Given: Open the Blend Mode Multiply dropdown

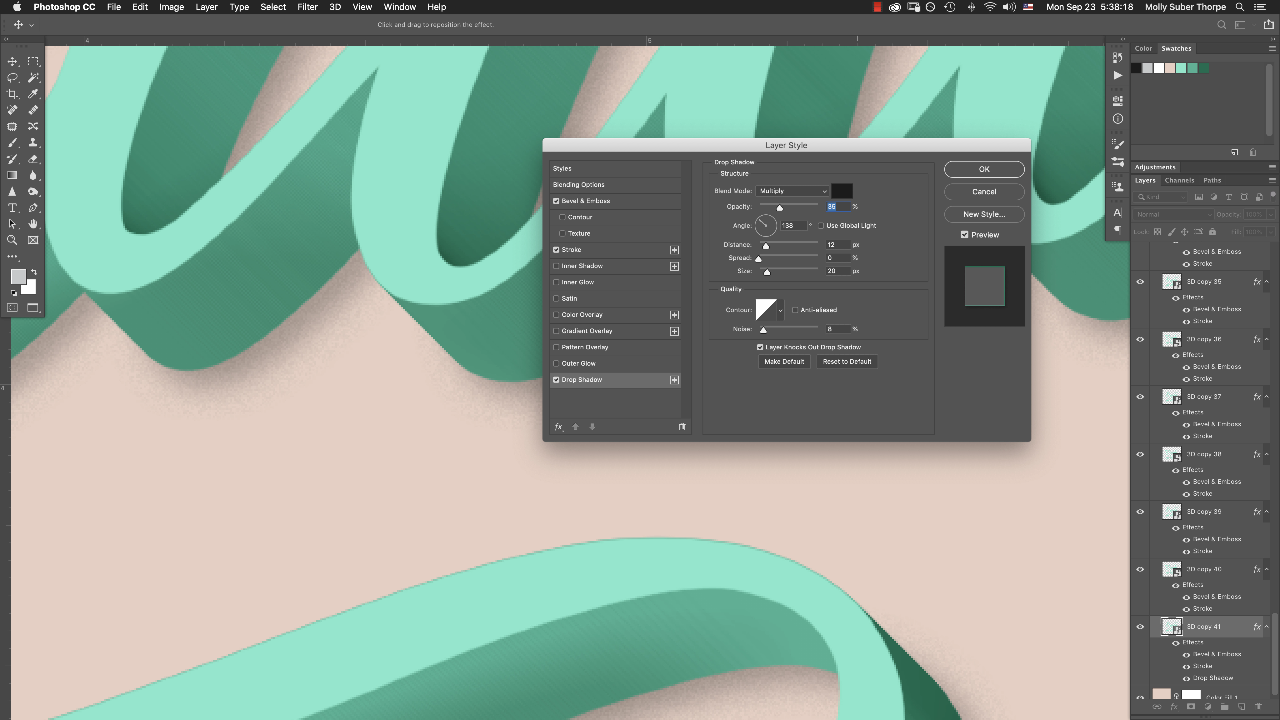Looking at the screenshot, I should click(x=792, y=191).
